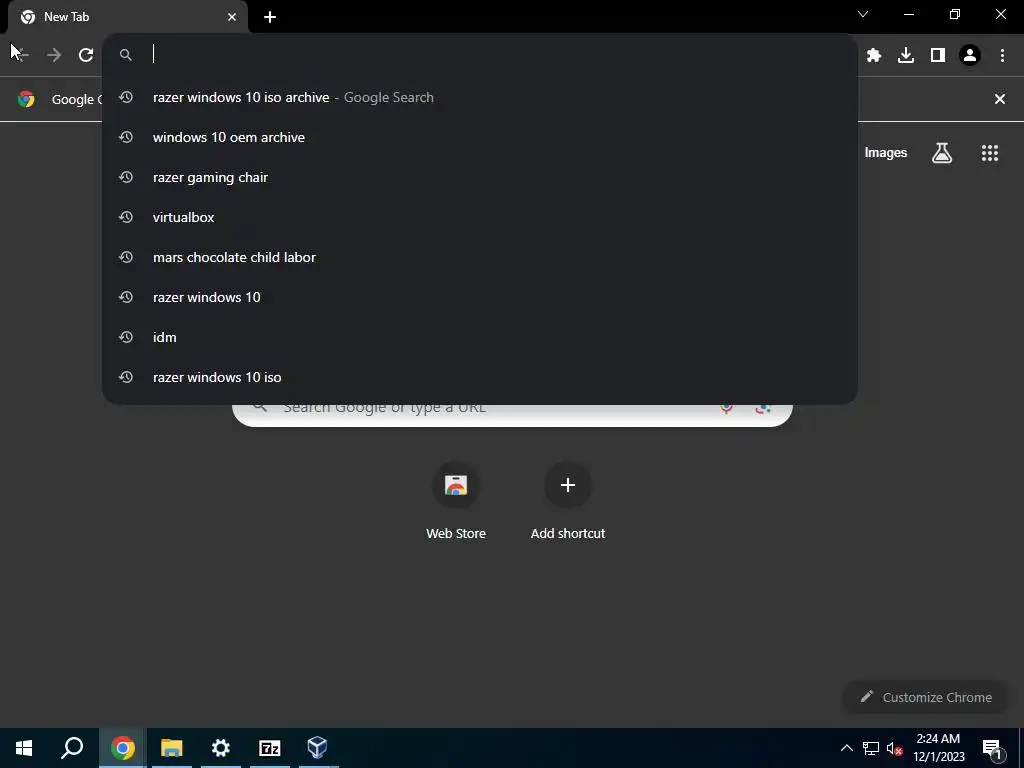Open the notification center icon
Viewport: 1024px width, 768px height.
click(993, 749)
